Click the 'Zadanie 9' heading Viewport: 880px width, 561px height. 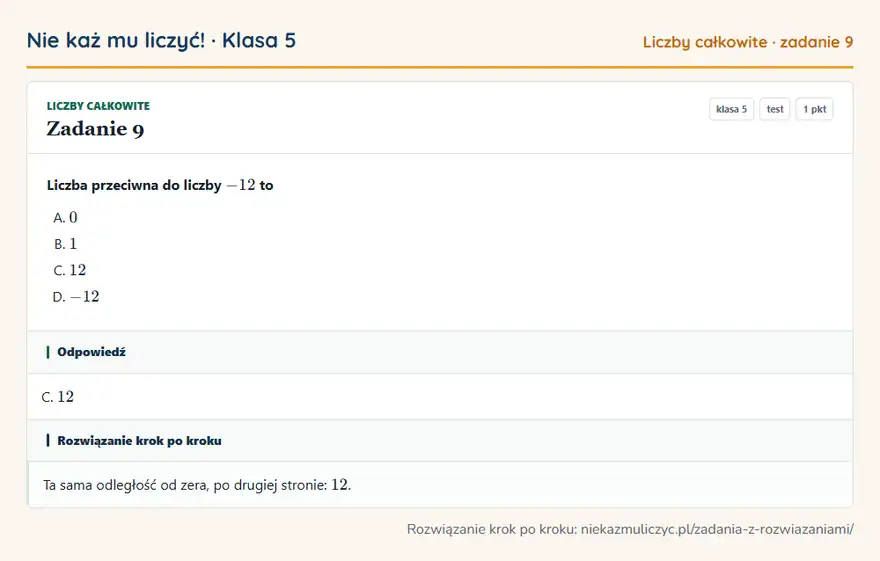[95, 129]
